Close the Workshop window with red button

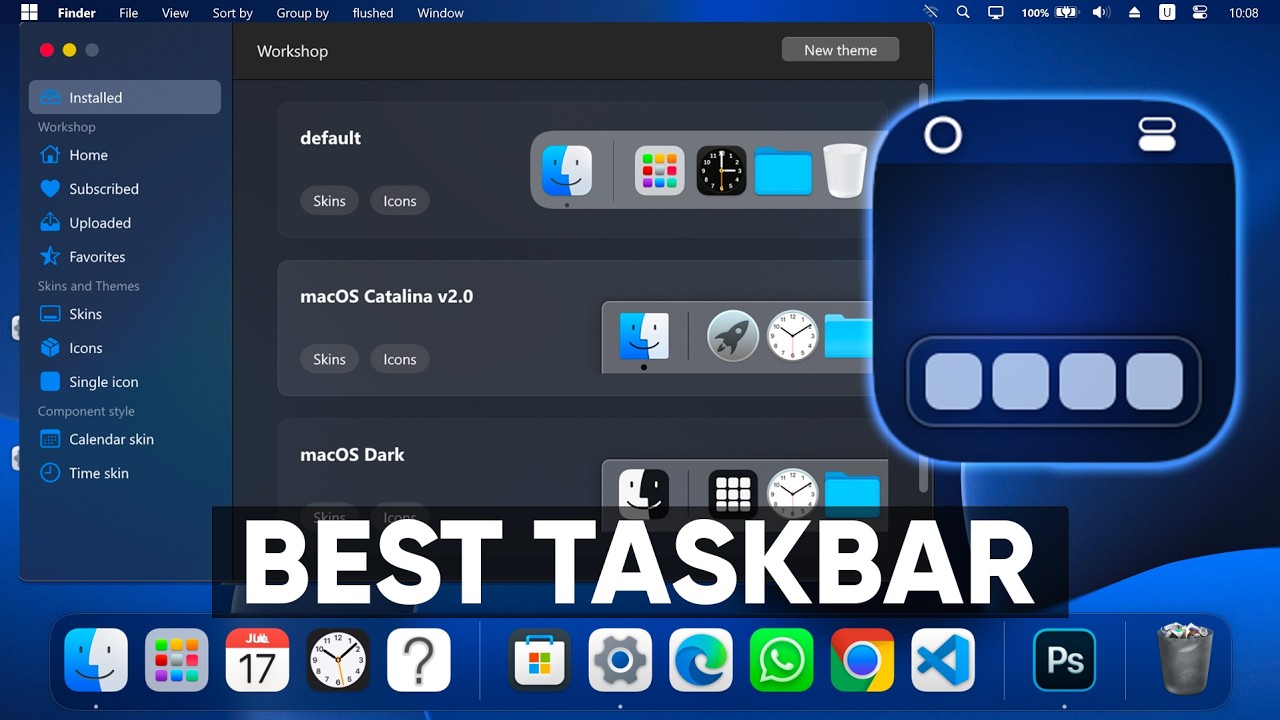(46, 50)
